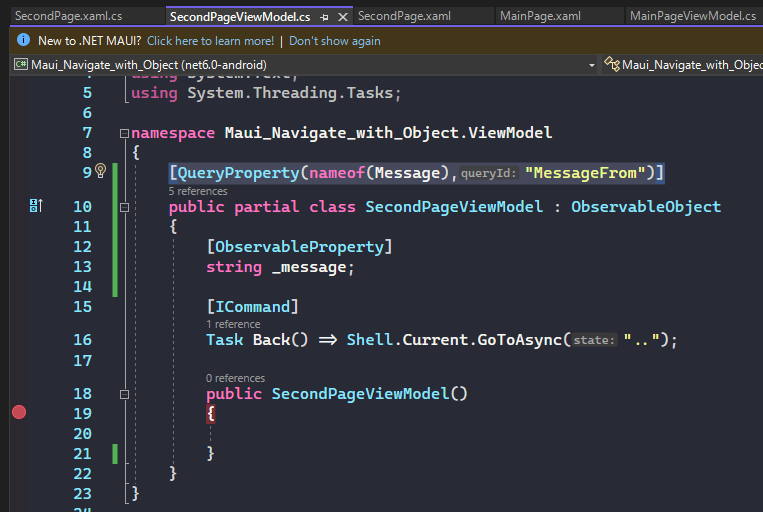This screenshot has width=763, height=512.
Task: Open the '5 references' CodeLens link
Action: [198, 191]
